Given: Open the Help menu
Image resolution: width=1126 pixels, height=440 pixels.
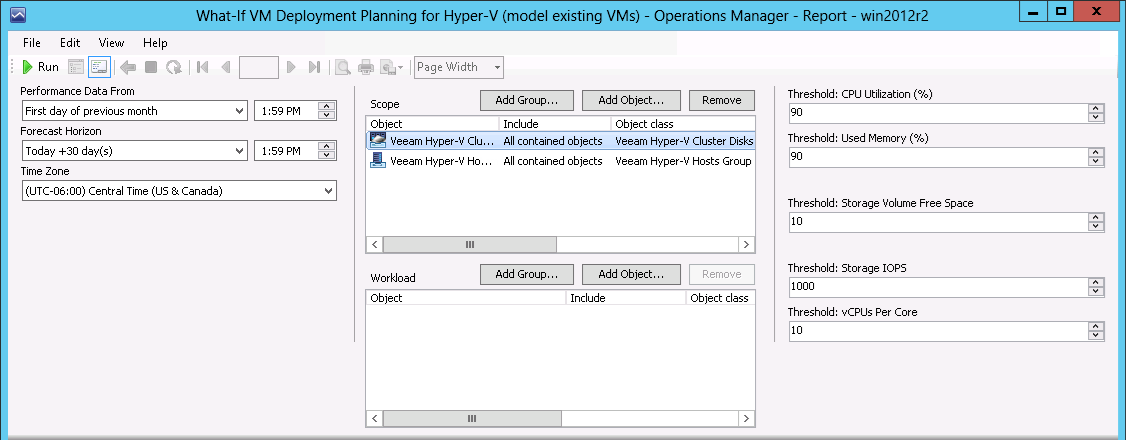Looking at the screenshot, I should pyautogui.click(x=155, y=43).
